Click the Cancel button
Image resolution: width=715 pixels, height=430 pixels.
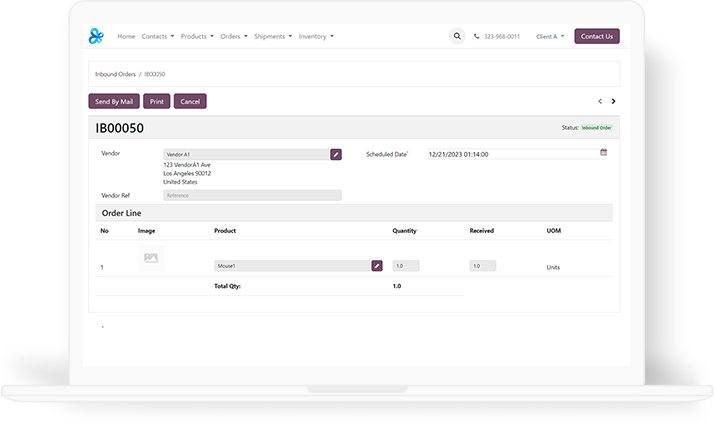click(190, 101)
